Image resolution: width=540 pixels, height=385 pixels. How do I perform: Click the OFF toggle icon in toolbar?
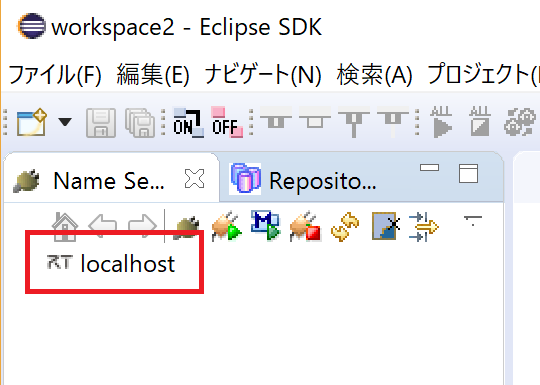click(x=227, y=123)
